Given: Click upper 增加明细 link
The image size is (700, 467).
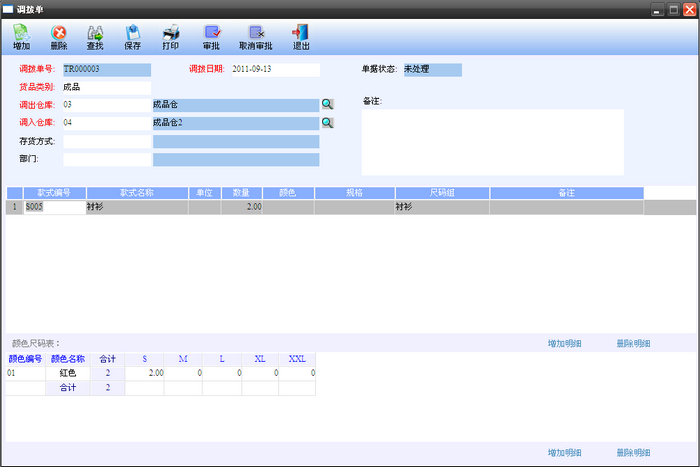Looking at the screenshot, I should click(x=565, y=343).
